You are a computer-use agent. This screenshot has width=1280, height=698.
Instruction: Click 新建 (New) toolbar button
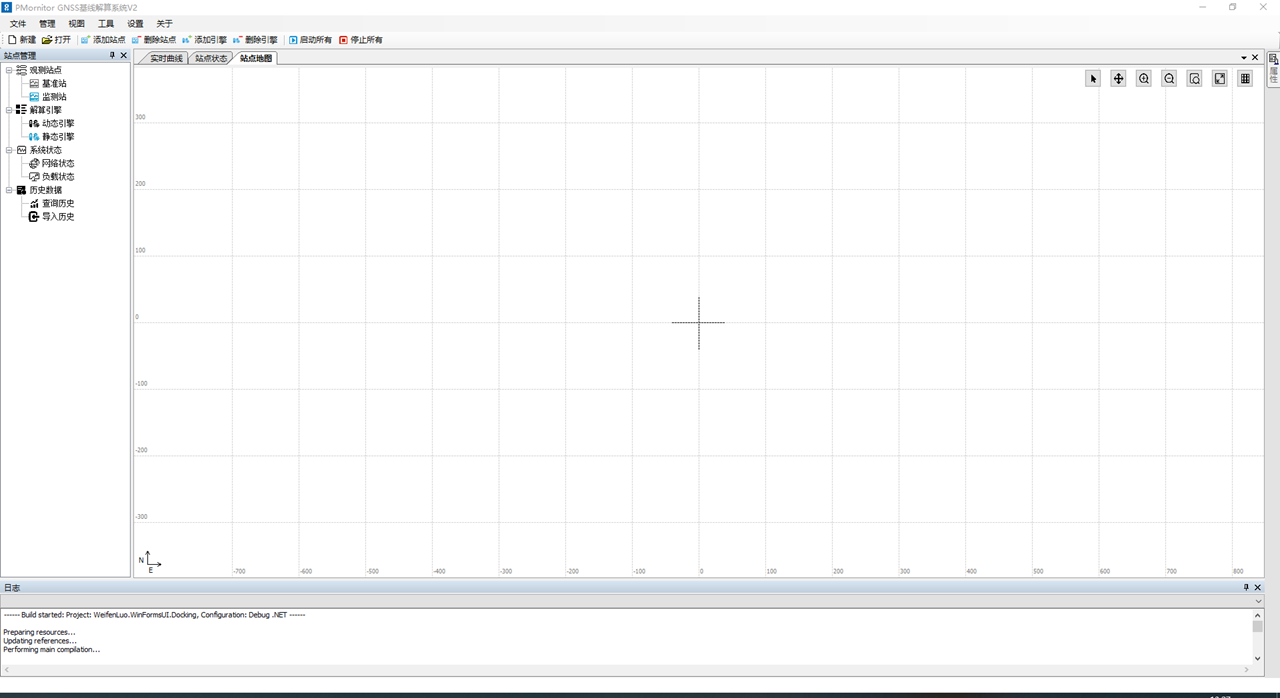22,40
